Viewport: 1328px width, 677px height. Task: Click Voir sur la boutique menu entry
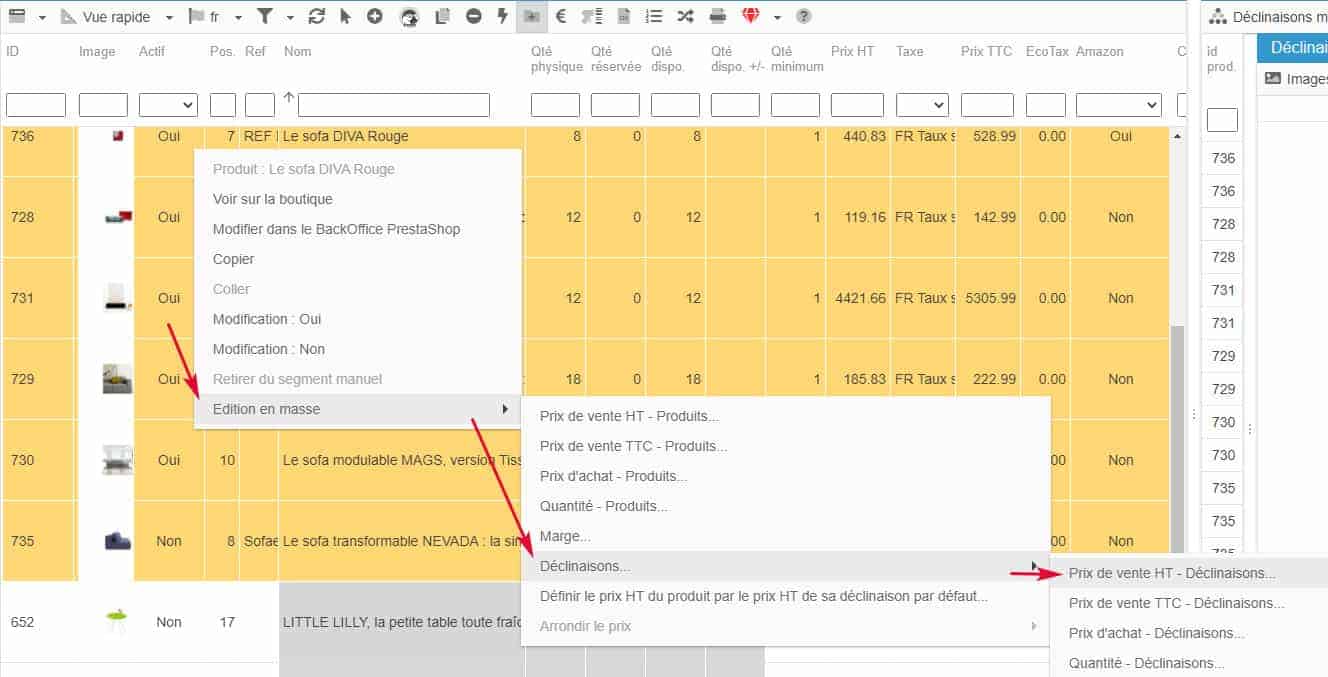click(272, 199)
